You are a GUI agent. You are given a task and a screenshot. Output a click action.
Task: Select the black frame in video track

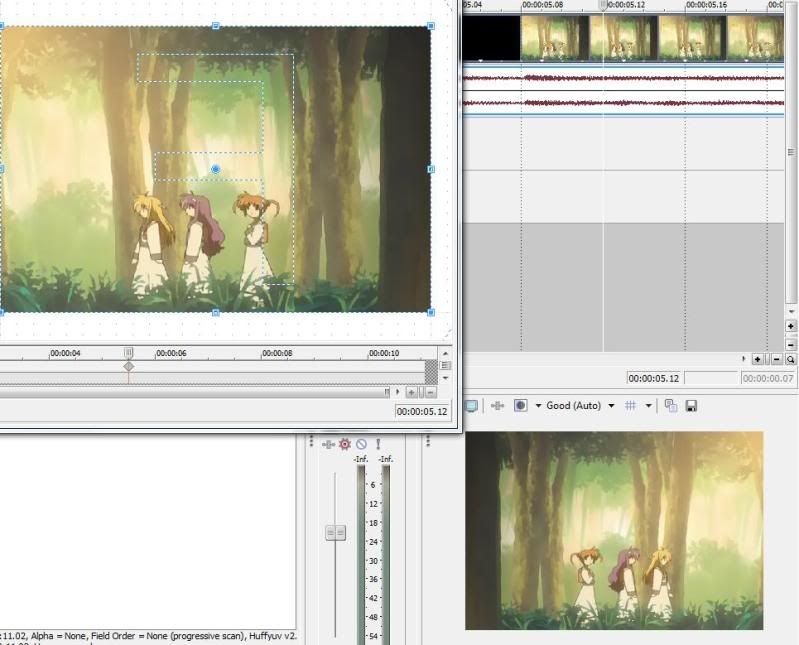(491, 38)
